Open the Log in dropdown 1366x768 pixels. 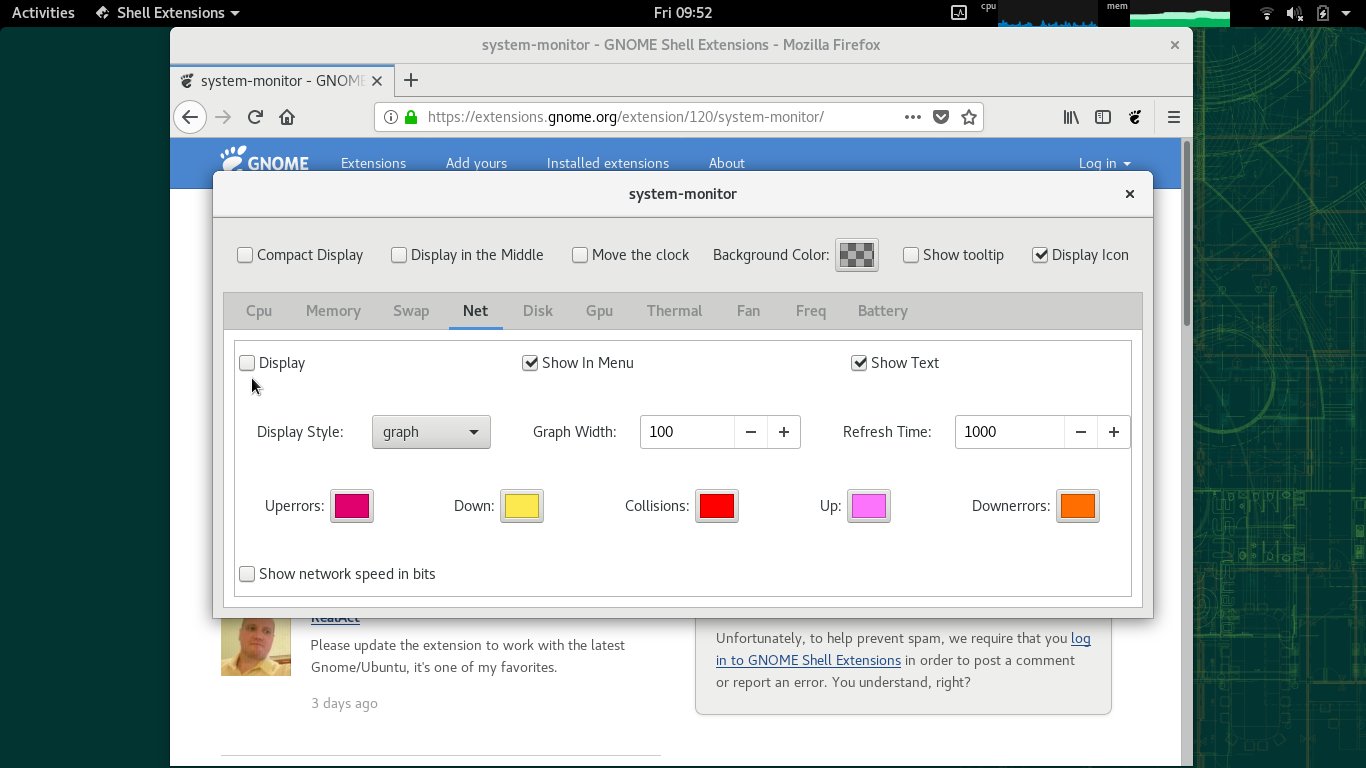tap(1104, 163)
